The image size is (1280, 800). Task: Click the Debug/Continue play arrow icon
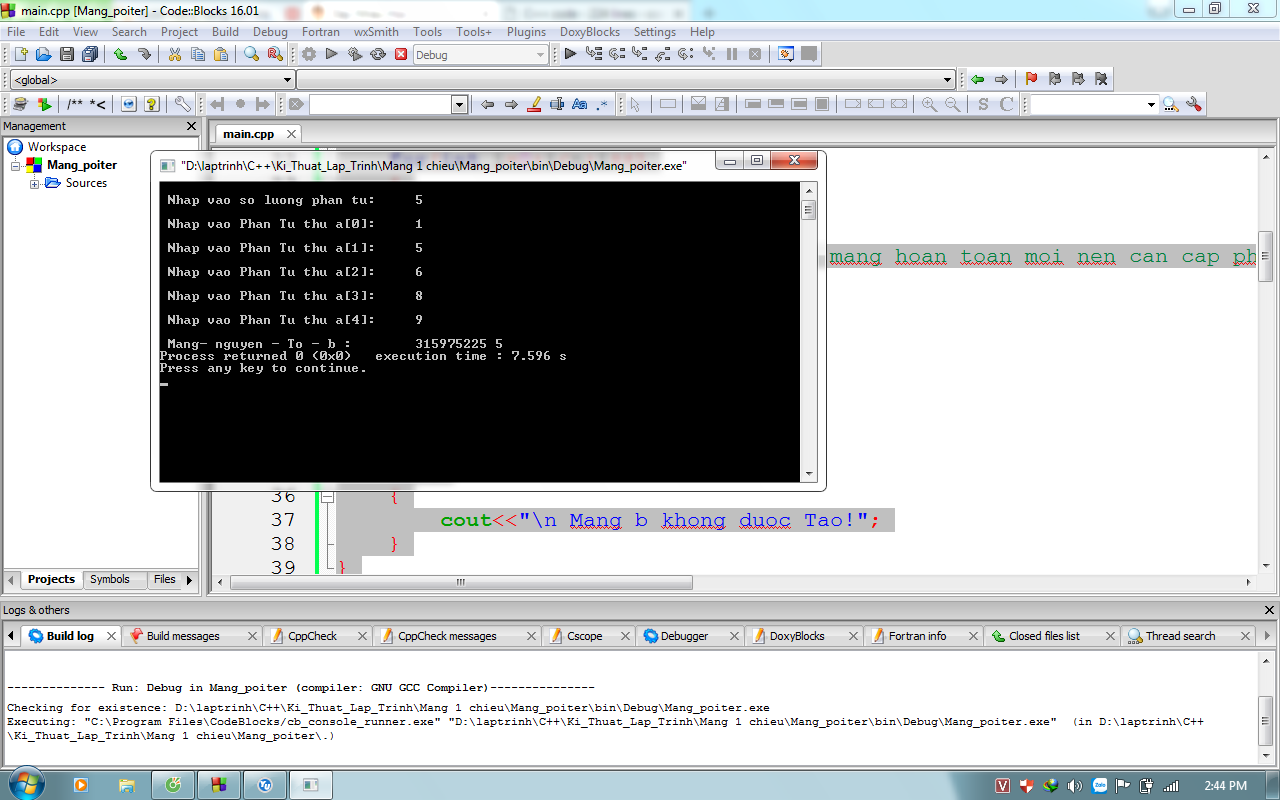(570, 55)
